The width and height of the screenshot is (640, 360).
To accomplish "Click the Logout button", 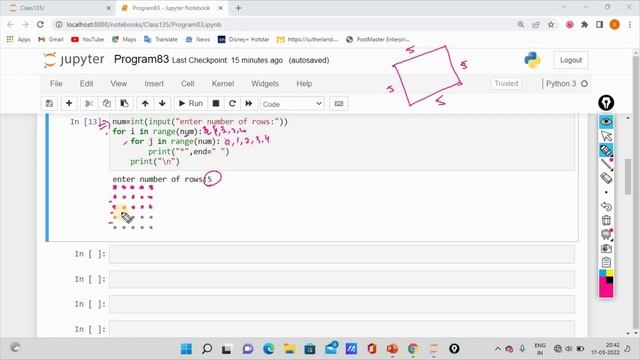I will (x=571, y=60).
